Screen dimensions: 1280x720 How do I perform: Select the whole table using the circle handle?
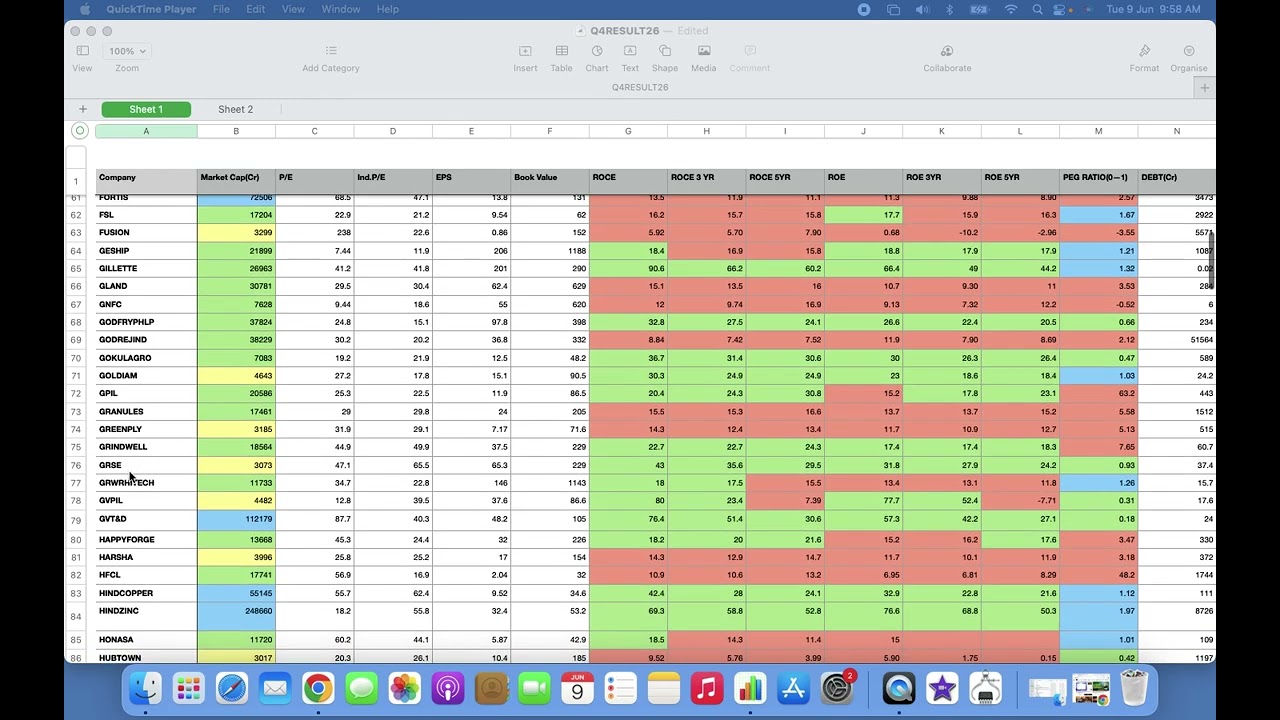tap(80, 130)
